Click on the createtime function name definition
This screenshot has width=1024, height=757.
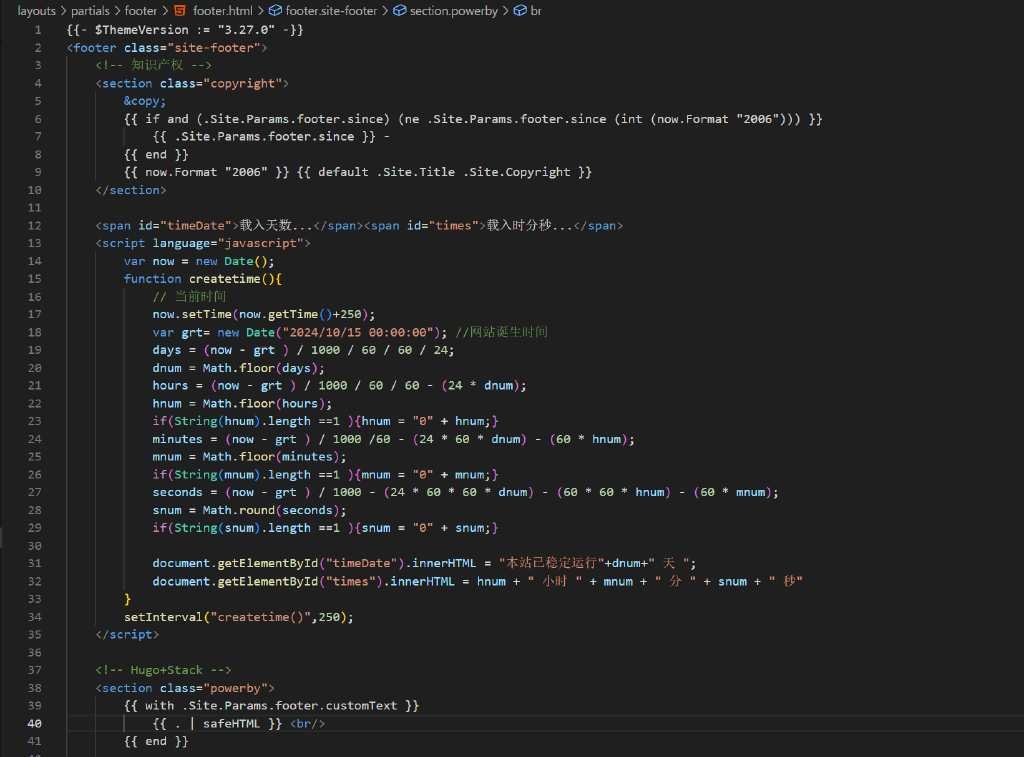click(221, 279)
